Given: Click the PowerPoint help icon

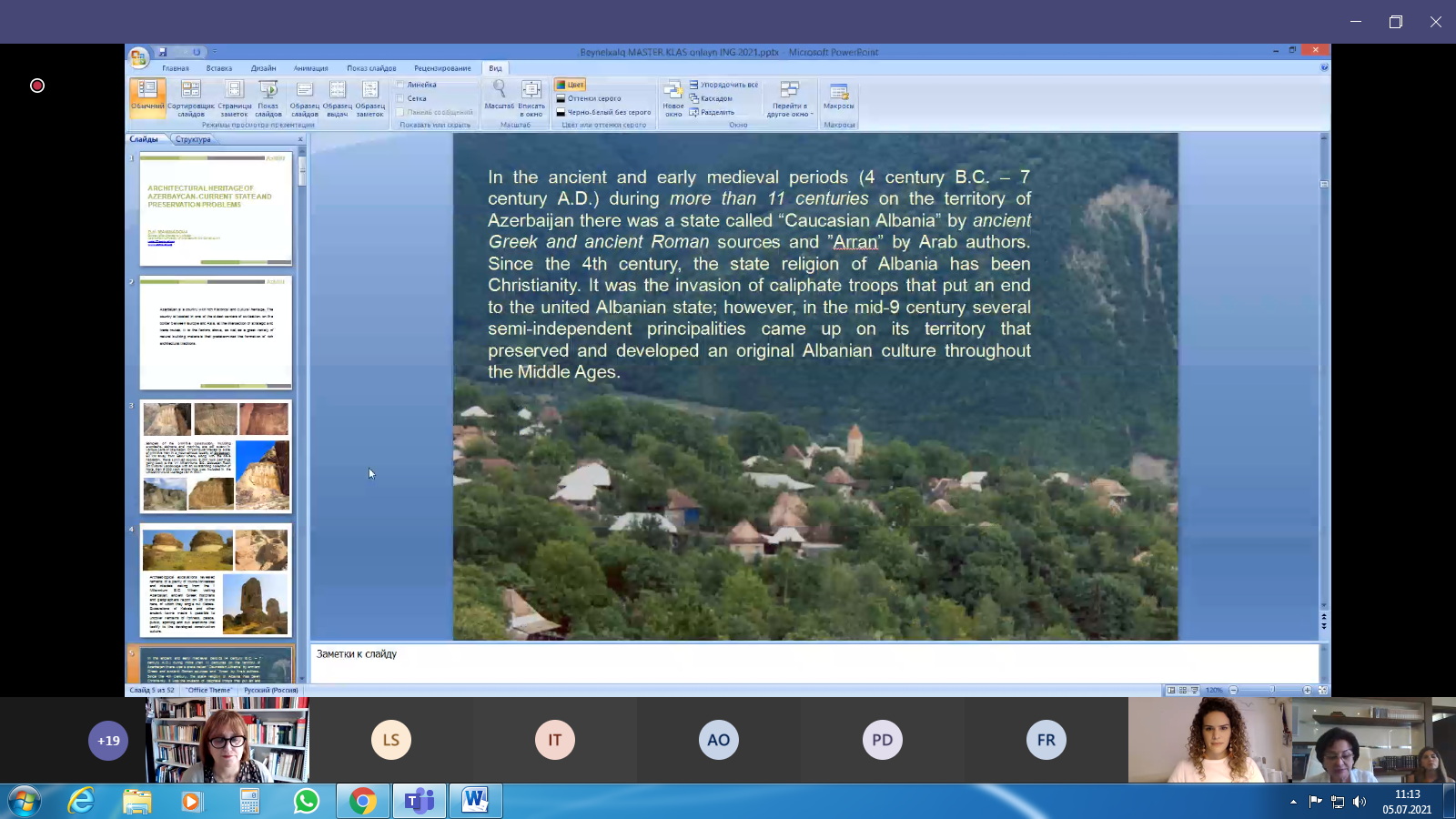Looking at the screenshot, I should click(x=1324, y=67).
